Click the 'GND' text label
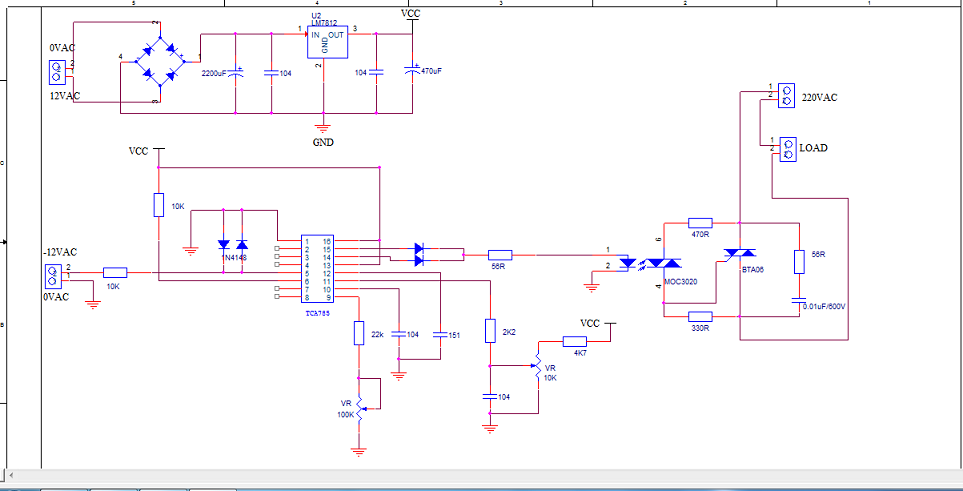 pos(323,143)
